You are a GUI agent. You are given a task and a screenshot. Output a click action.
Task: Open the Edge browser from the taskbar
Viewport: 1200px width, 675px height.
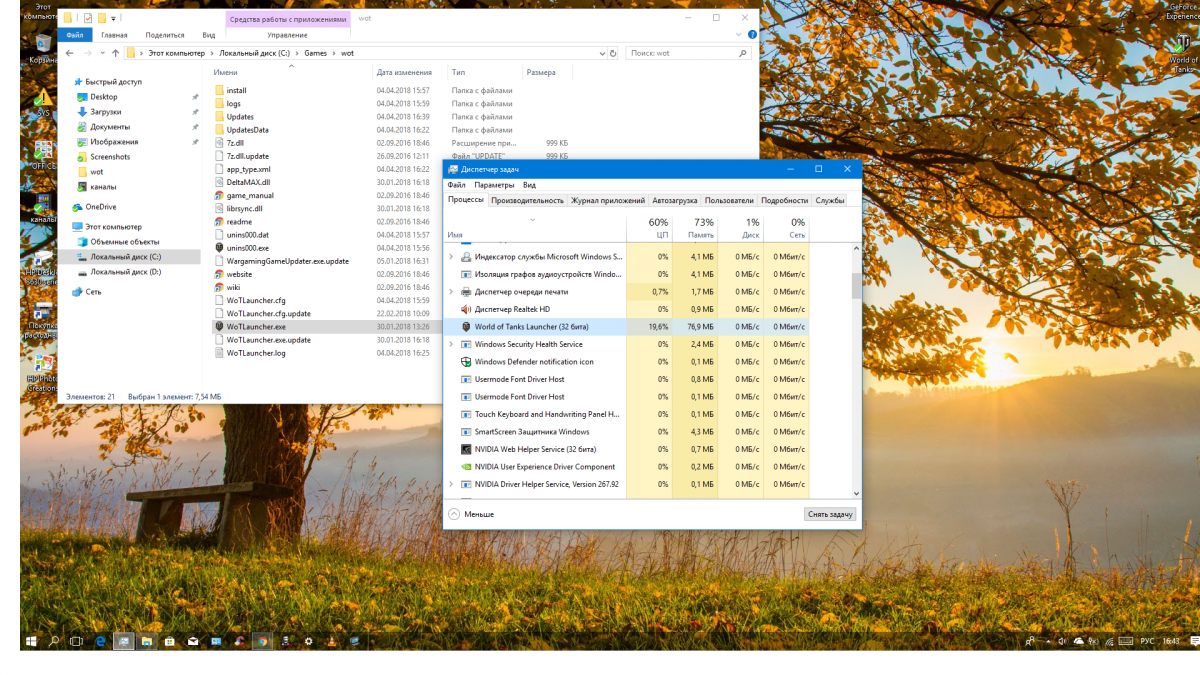click(x=101, y=640)
